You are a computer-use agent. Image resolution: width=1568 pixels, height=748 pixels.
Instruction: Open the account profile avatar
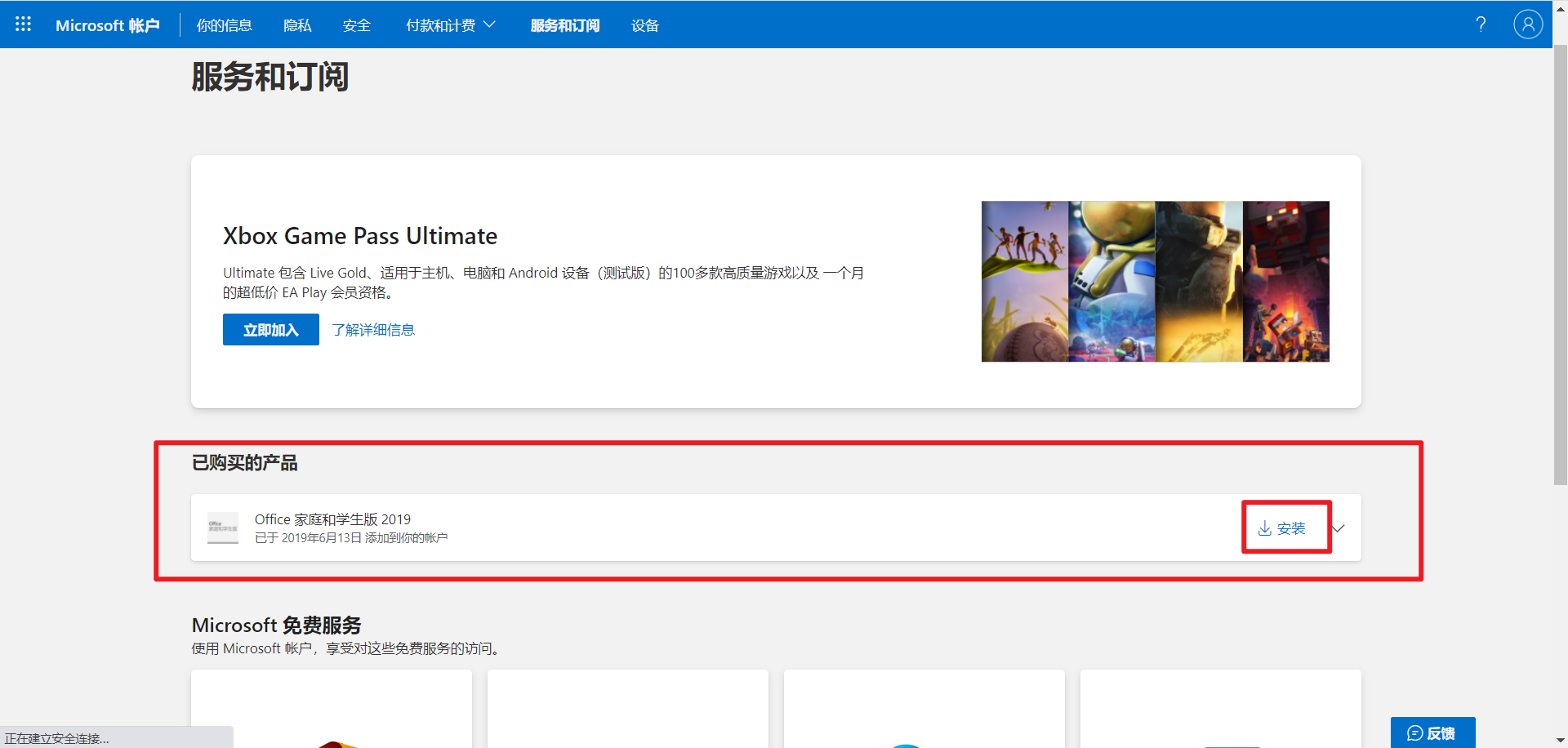click(x=1528, y=24)
